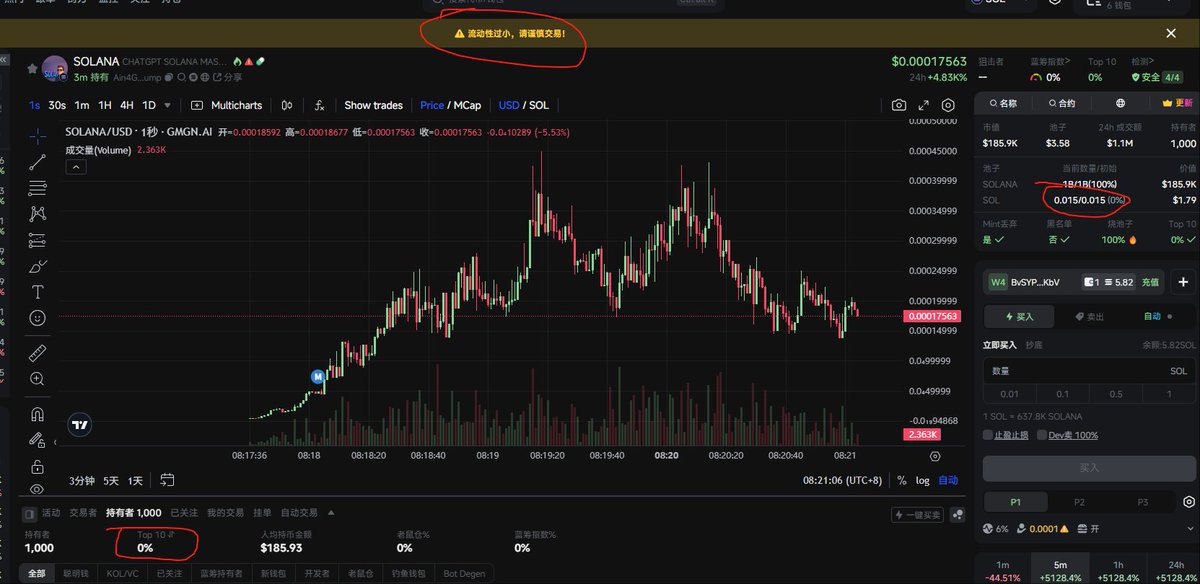Expand the slippage settings chevron
The image size is (1200, 584).
pyautogui.click(x=1188, y=528)
